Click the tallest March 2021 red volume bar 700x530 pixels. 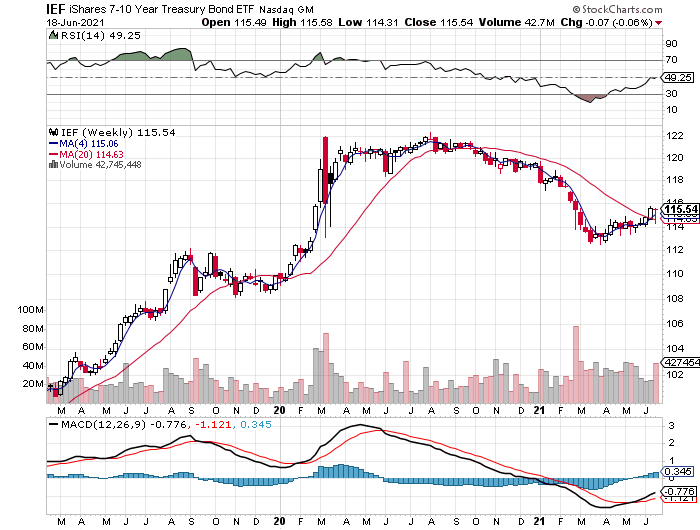[x=576, y=364]
